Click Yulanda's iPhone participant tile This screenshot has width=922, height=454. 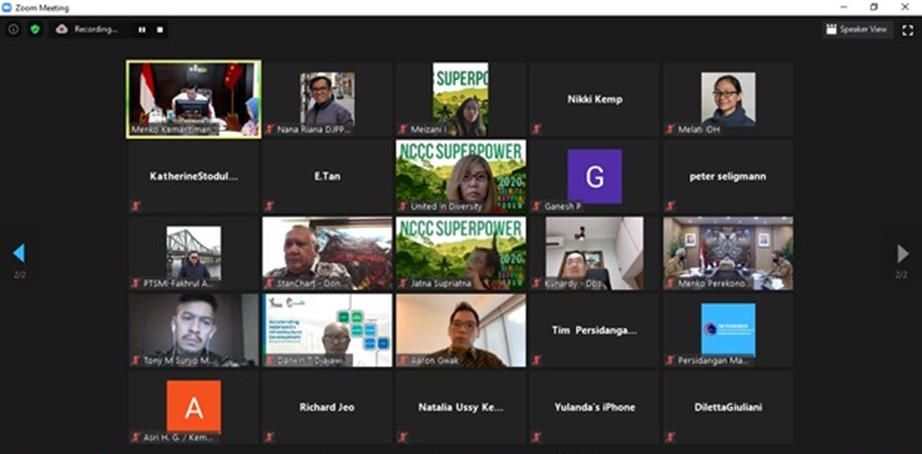pos(594,407)
